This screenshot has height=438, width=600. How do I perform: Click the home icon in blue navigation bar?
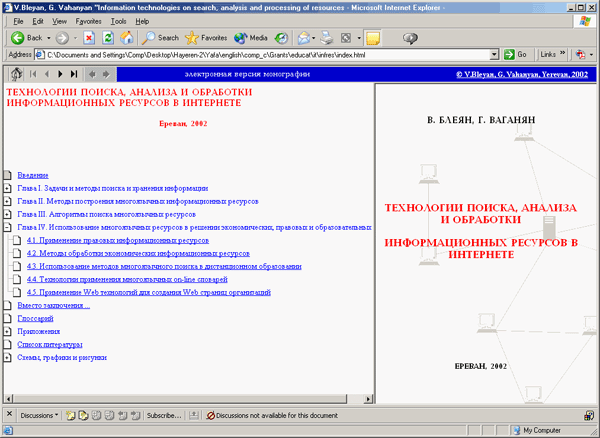click(x=15, y=74)
